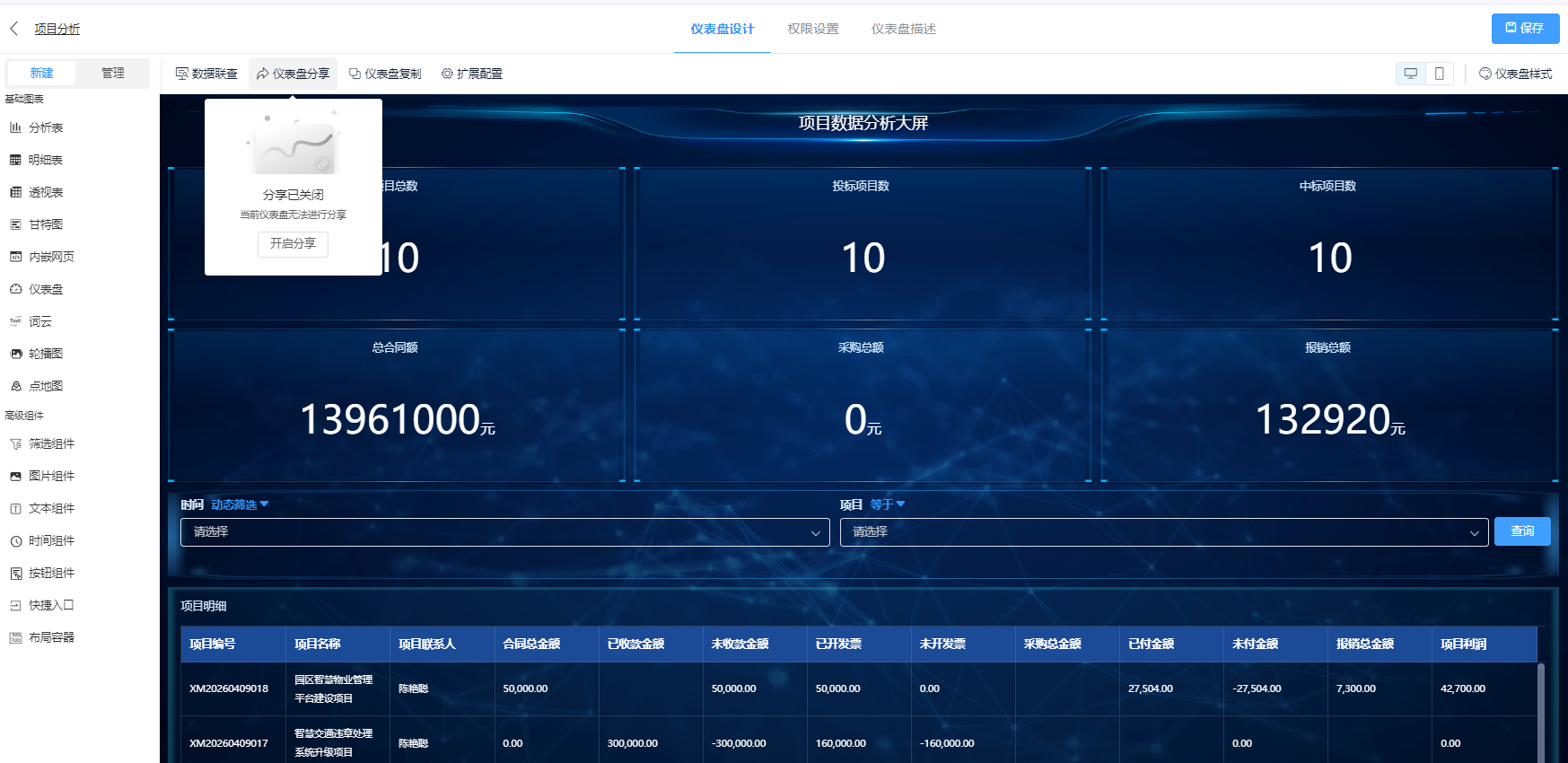Open the 项目 请选择 combo box
This screenshot has height=763, width=1568.
click(x=1164, y=532)
